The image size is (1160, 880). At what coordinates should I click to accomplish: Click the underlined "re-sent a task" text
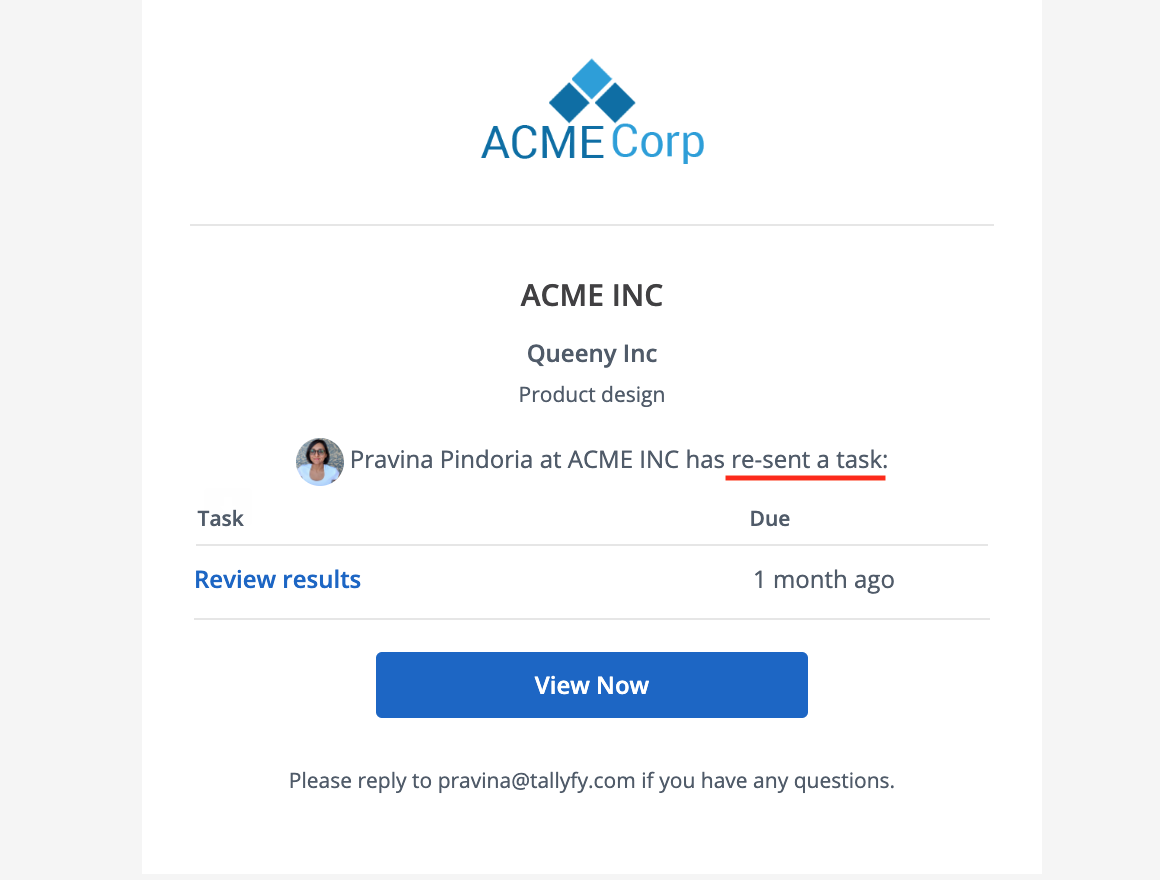coord(808,460)
